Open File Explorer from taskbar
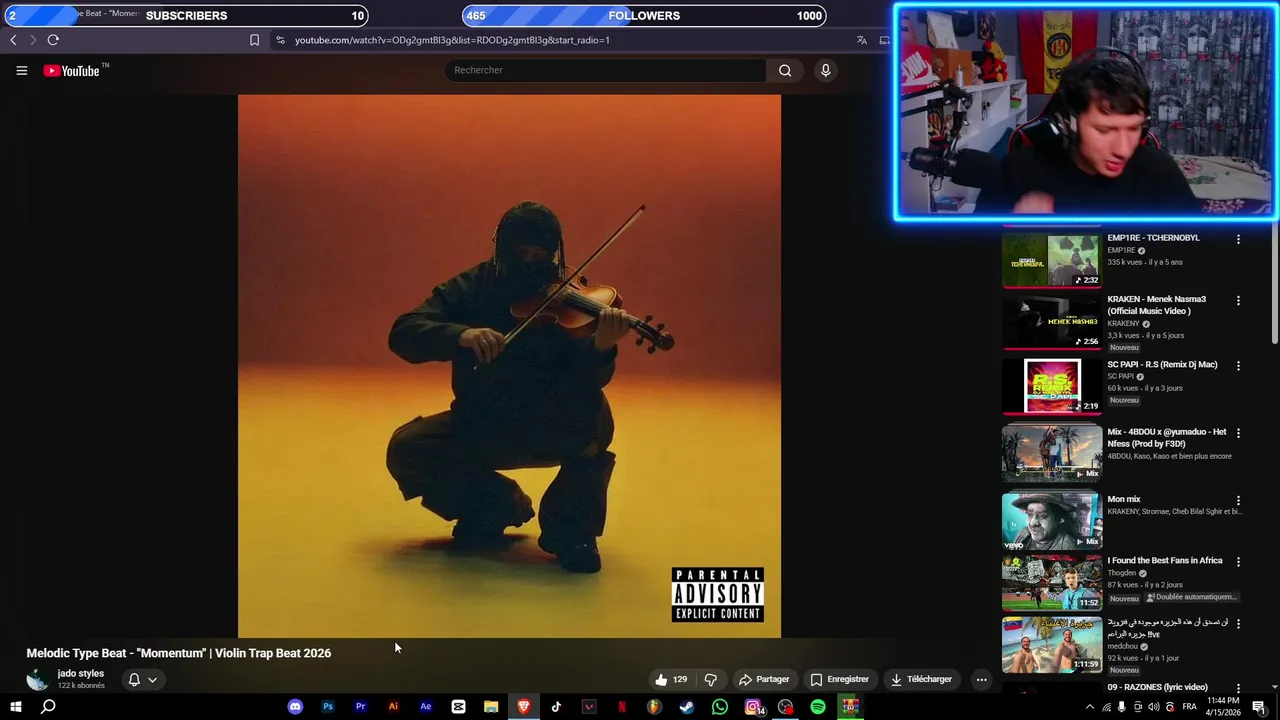 491,707
